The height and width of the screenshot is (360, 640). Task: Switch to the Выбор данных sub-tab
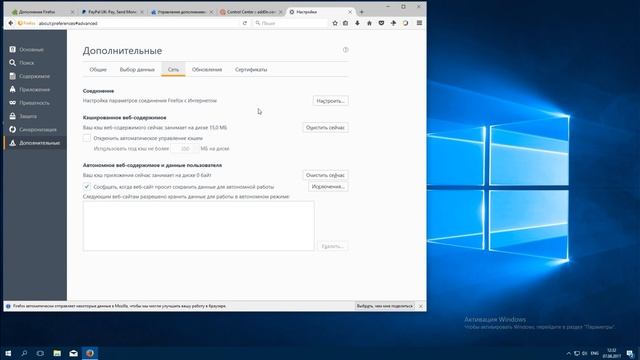coord(137,70)
